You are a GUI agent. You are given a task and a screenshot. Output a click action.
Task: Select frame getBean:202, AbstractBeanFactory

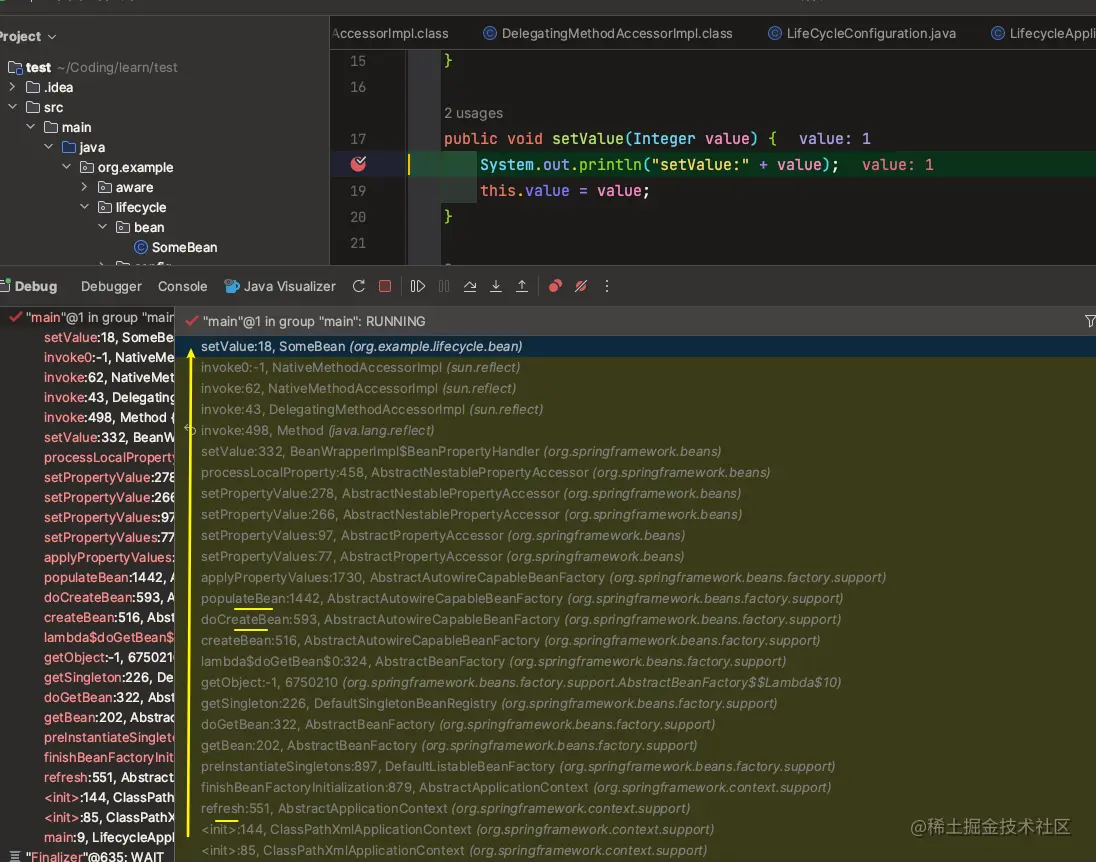[x=635, y=745]
